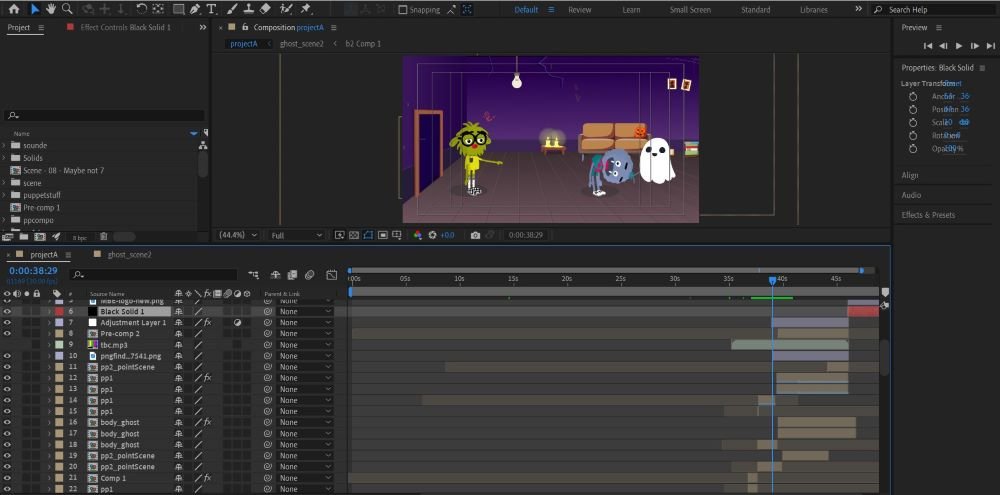
Task: Select the Pen tool
Action: pos(193,9)
